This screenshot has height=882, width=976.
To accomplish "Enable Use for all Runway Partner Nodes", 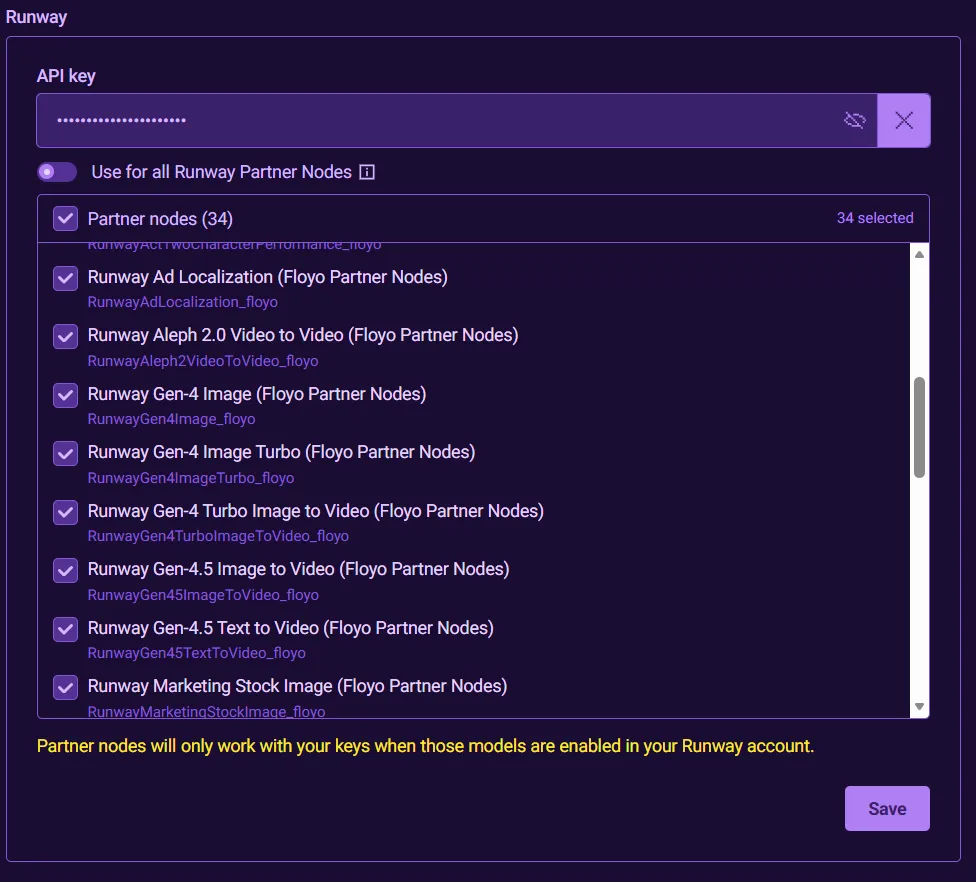I will click(57, 172).
